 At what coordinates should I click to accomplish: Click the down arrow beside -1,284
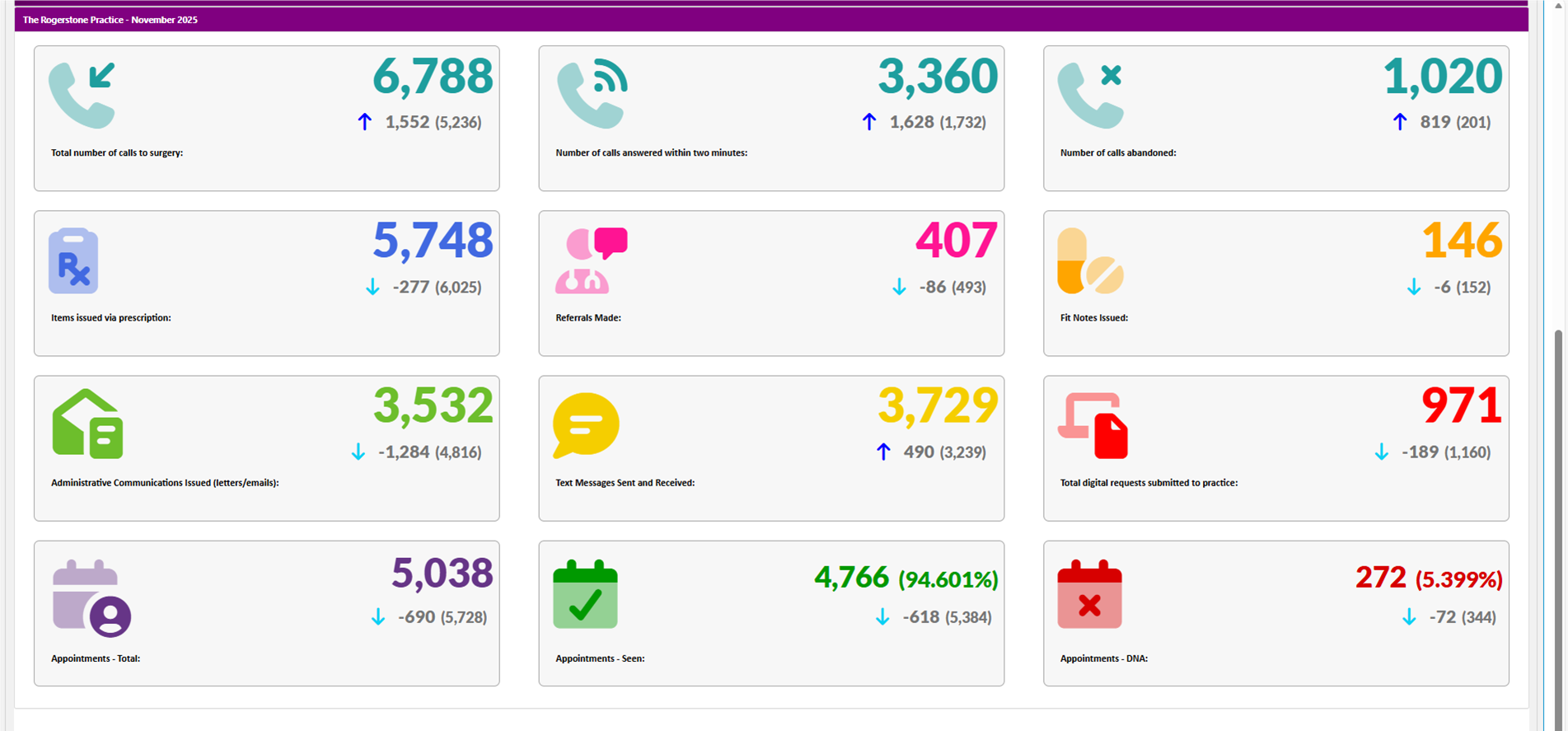pyautogui.click(x=358, y=452)
